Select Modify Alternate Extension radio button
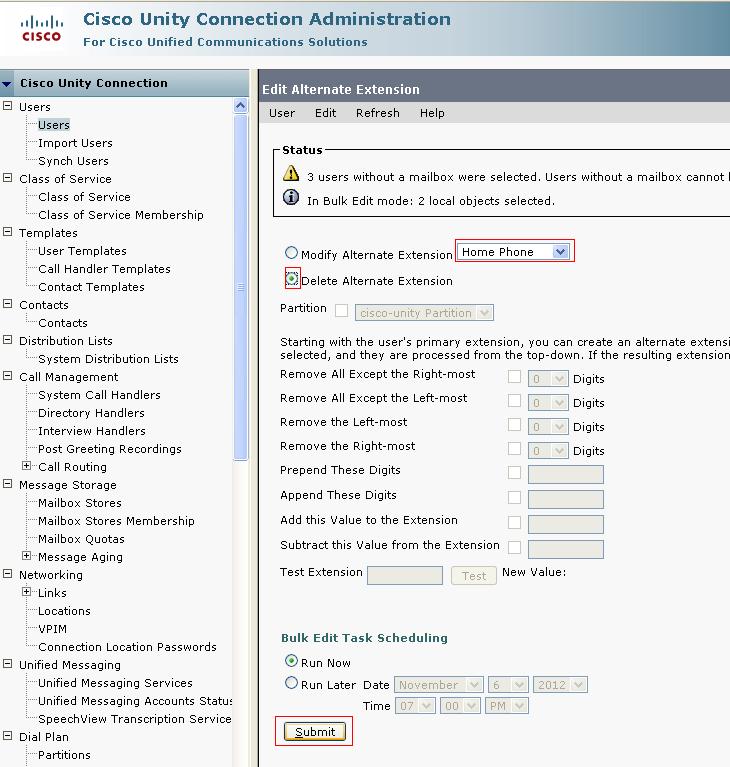Image resolution: width=730 pixels, height=767 pixels. (x=291, y=252)
